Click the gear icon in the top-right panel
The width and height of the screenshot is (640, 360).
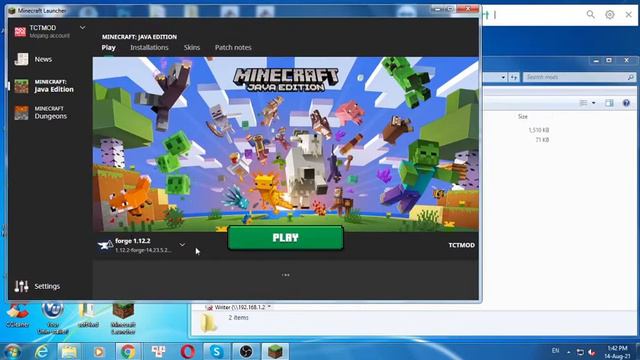click(610, 15)
